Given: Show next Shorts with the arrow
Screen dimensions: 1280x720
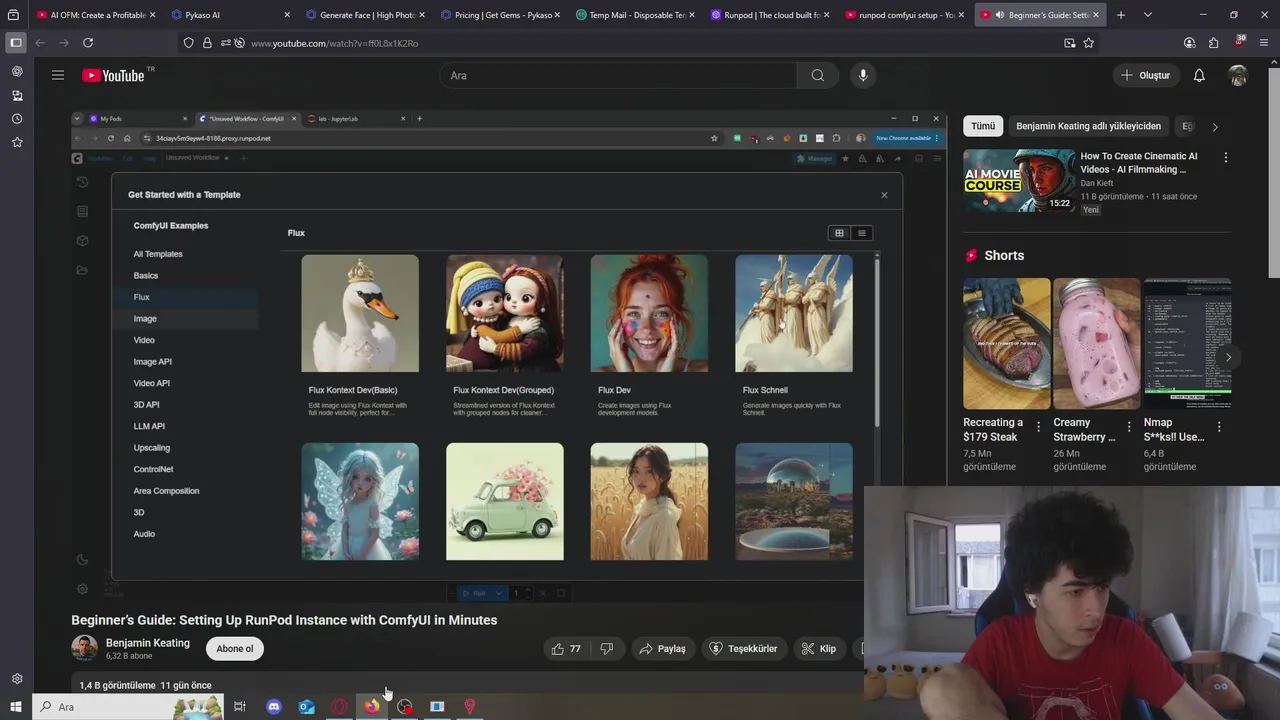Looking at the screenshot, I should pos(1228,357).
